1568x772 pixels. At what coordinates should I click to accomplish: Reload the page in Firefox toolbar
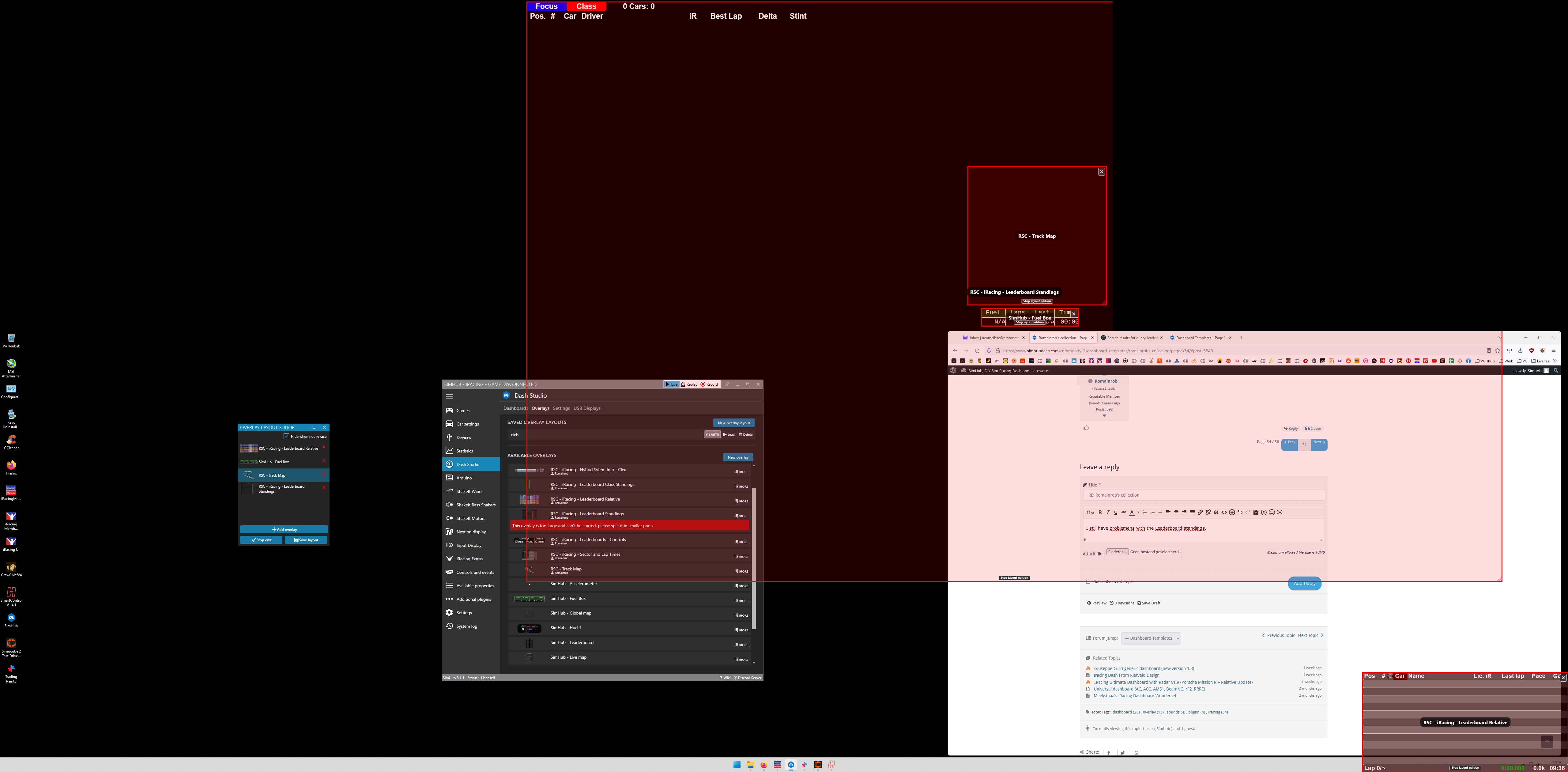click(x=977, y=351)
